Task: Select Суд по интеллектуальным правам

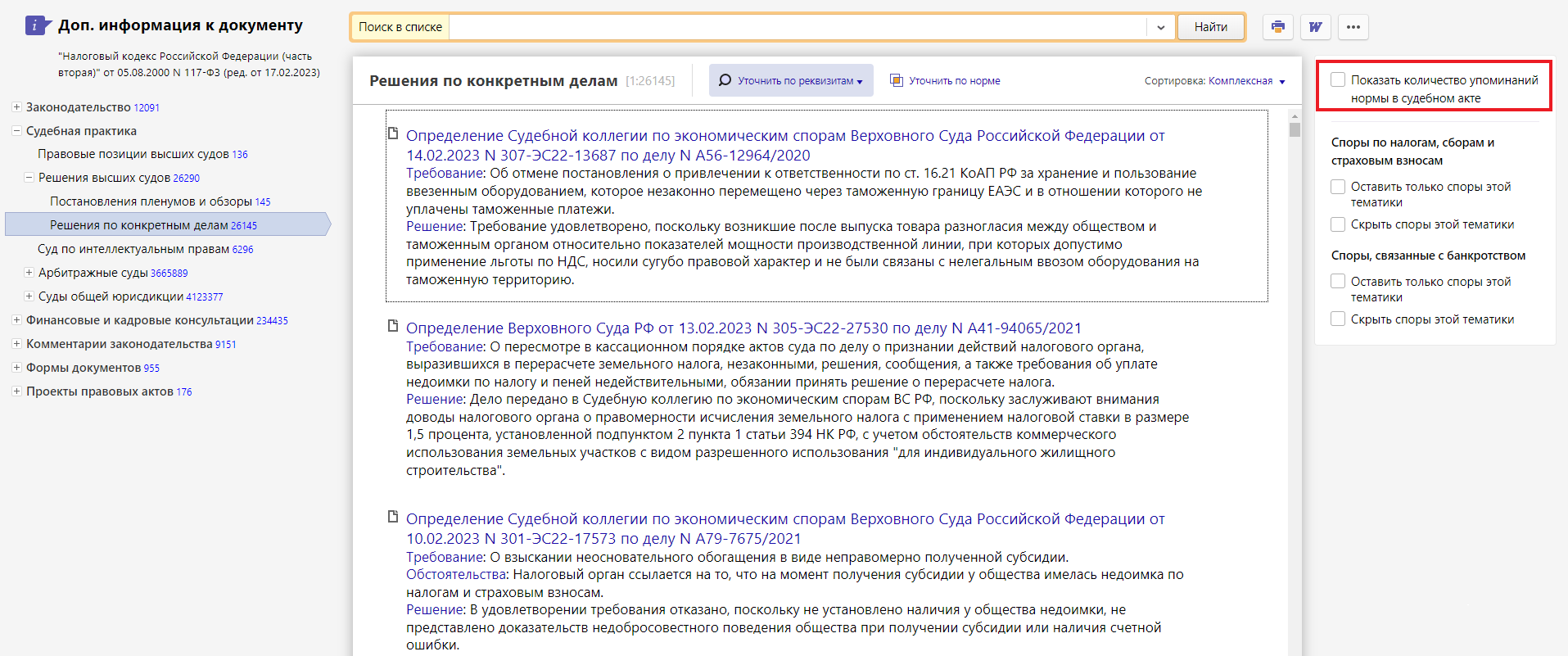Action: 145,249
